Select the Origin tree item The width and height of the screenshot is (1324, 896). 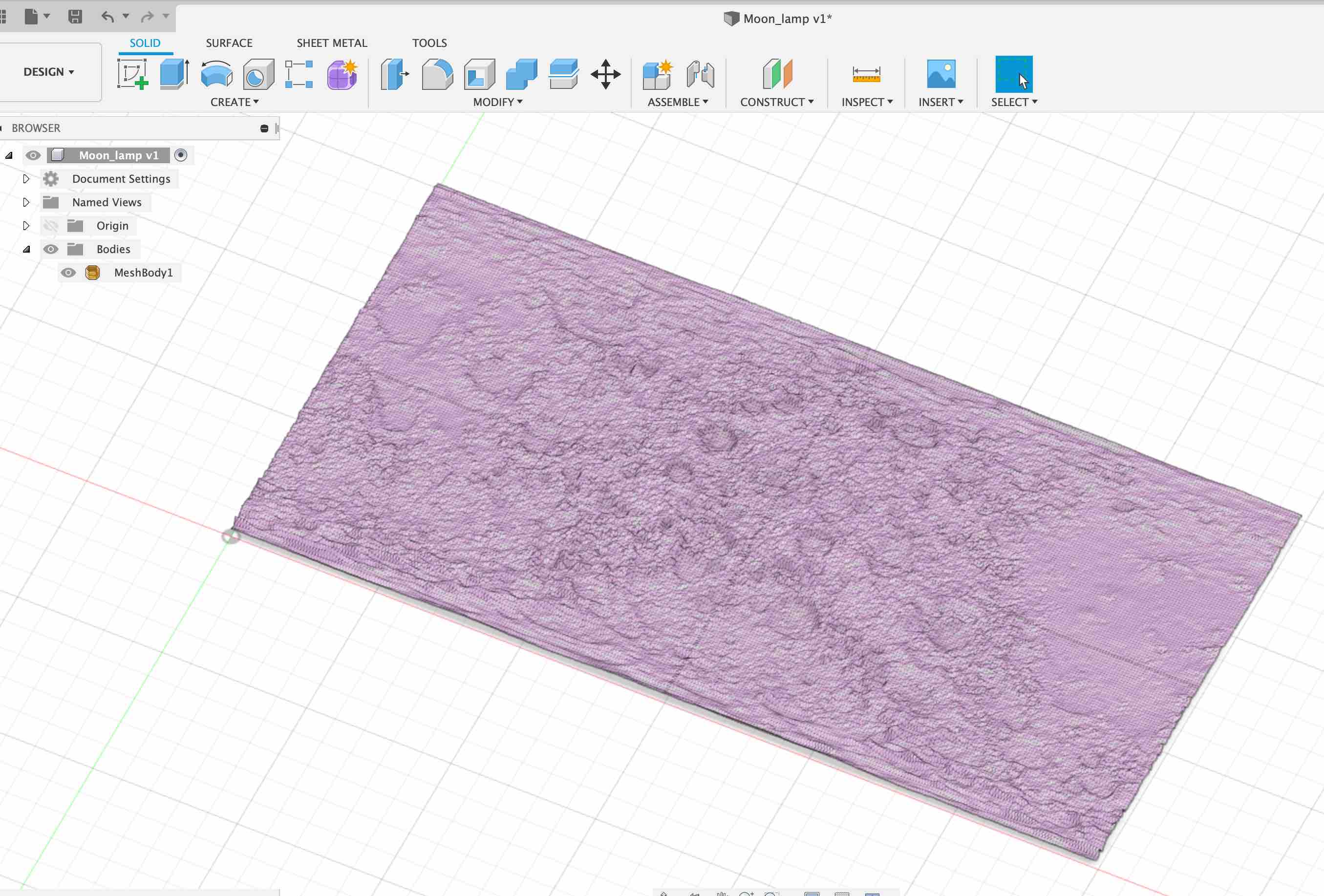click(x=112, y=226)
